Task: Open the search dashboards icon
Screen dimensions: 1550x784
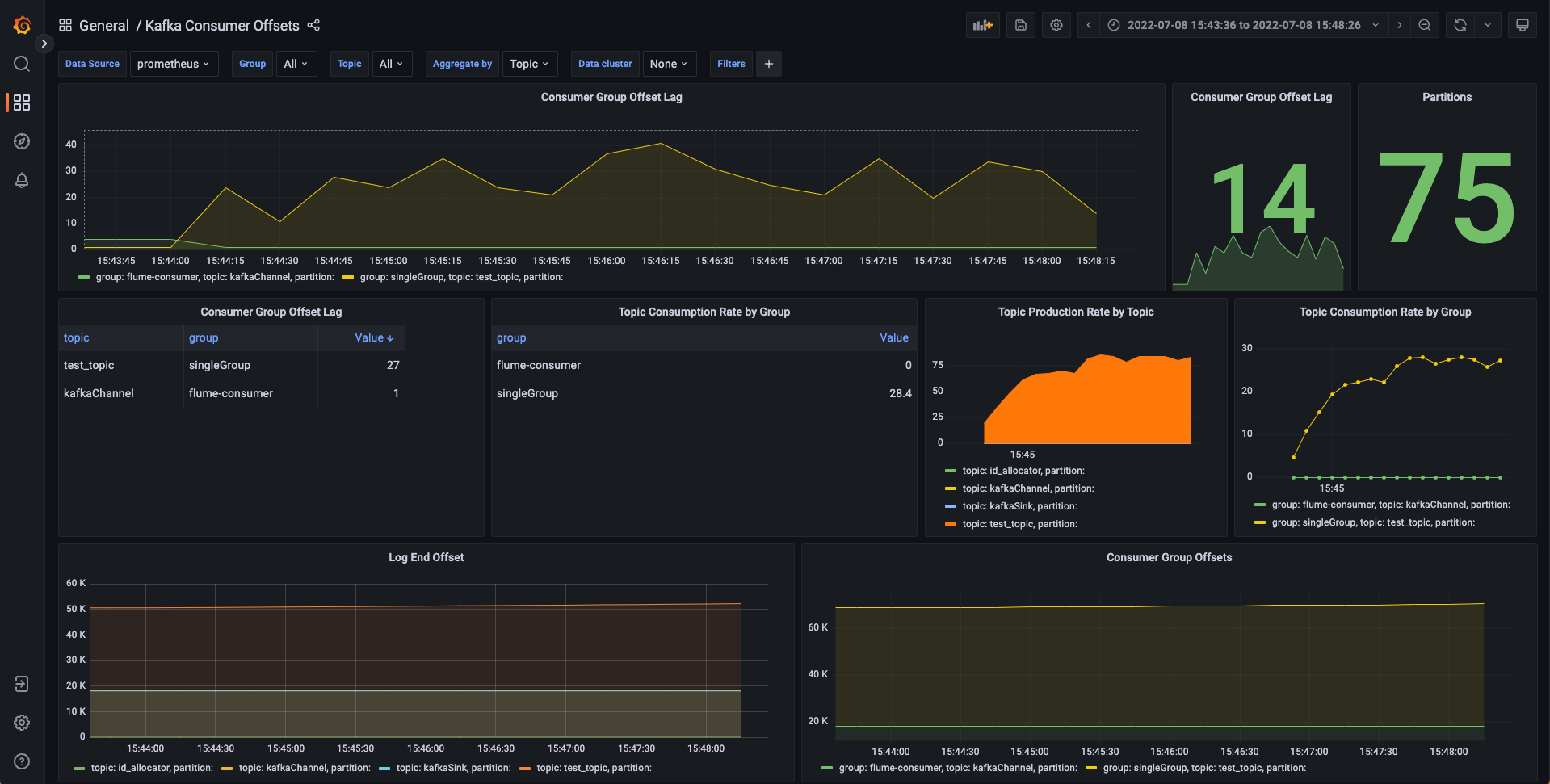Action: point(22,64)
